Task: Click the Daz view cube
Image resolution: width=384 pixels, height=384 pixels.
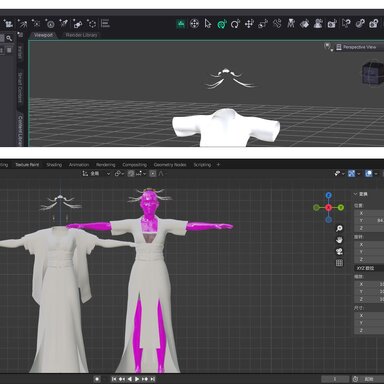Action: [x=372, y=74]
